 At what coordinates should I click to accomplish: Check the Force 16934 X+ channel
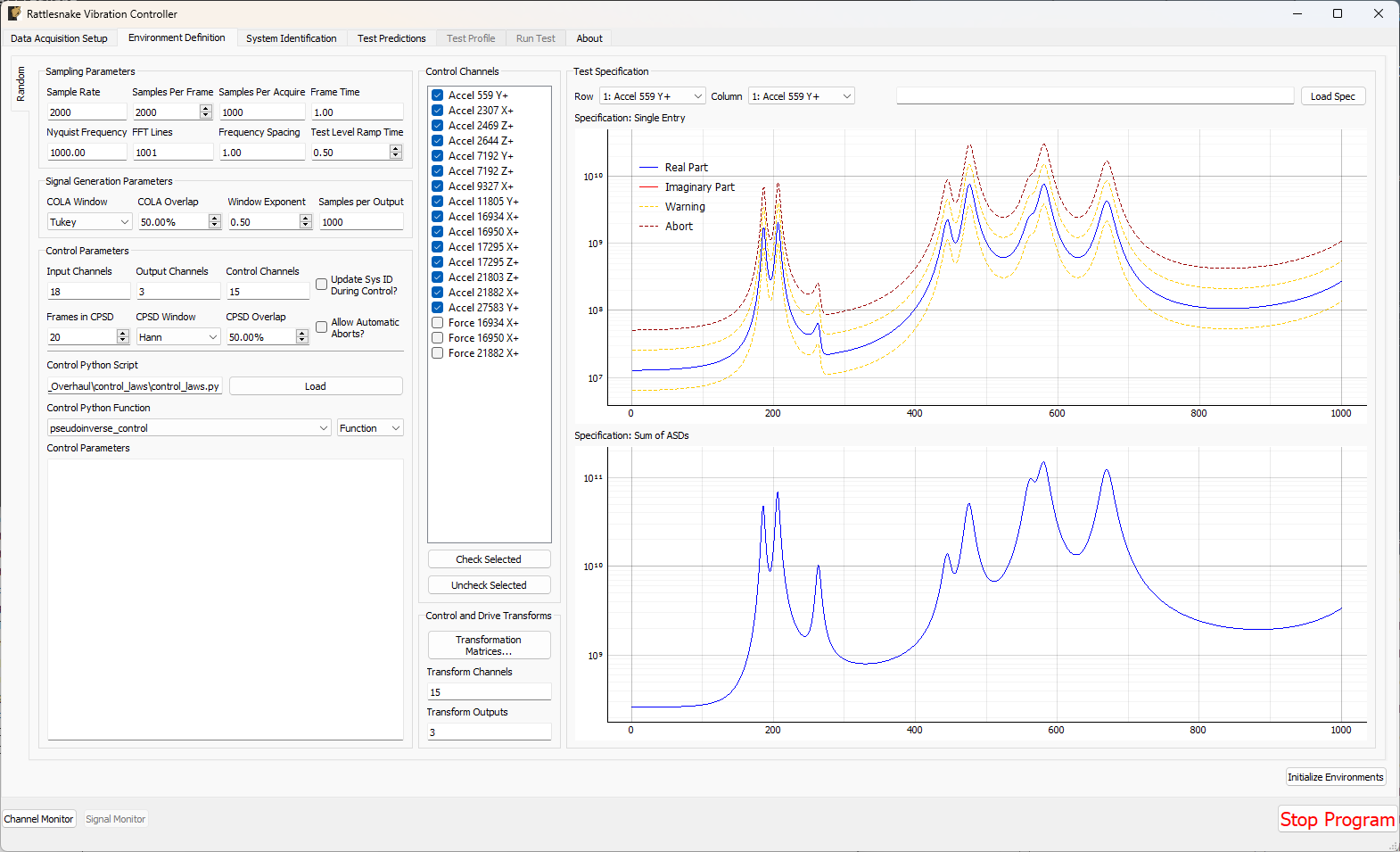[x=438, y=323]
